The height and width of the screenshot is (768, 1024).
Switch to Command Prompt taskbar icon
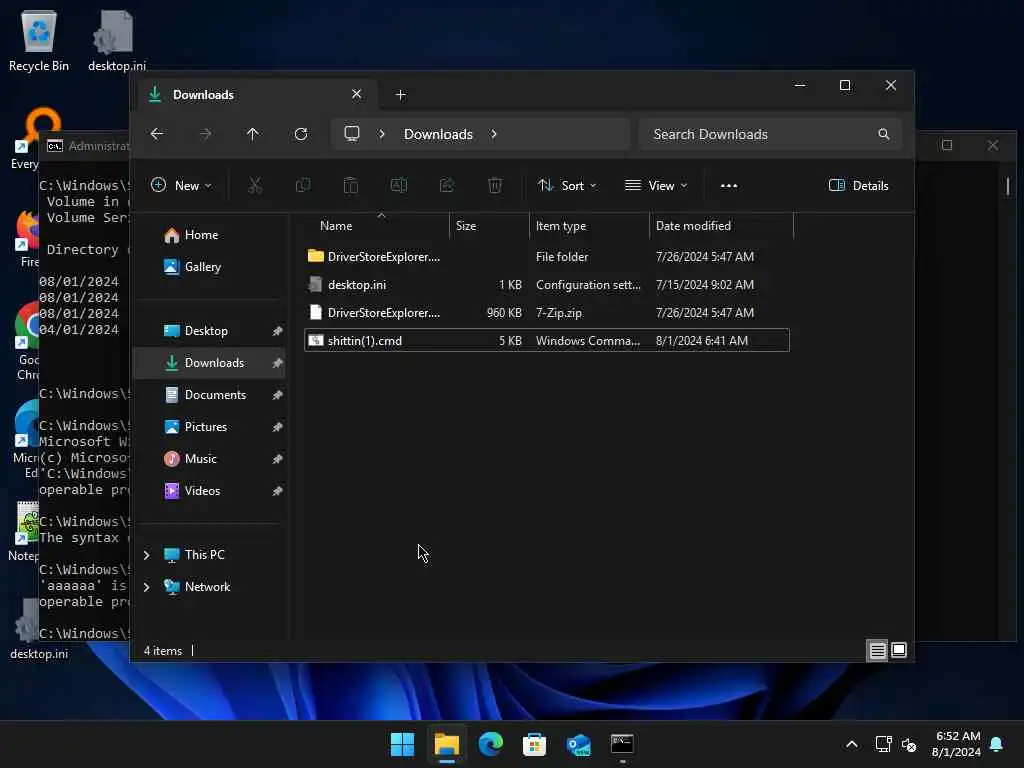tap(622, 744)
